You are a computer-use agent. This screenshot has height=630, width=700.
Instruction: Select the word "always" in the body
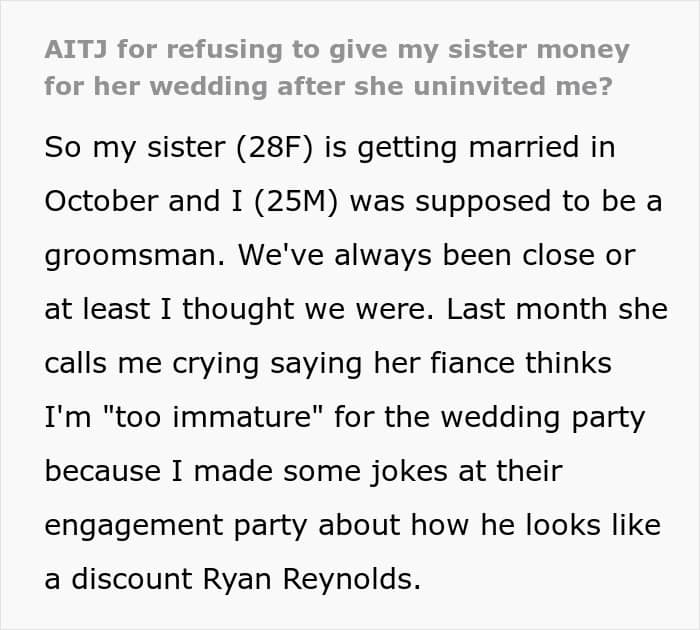(383, 257)
